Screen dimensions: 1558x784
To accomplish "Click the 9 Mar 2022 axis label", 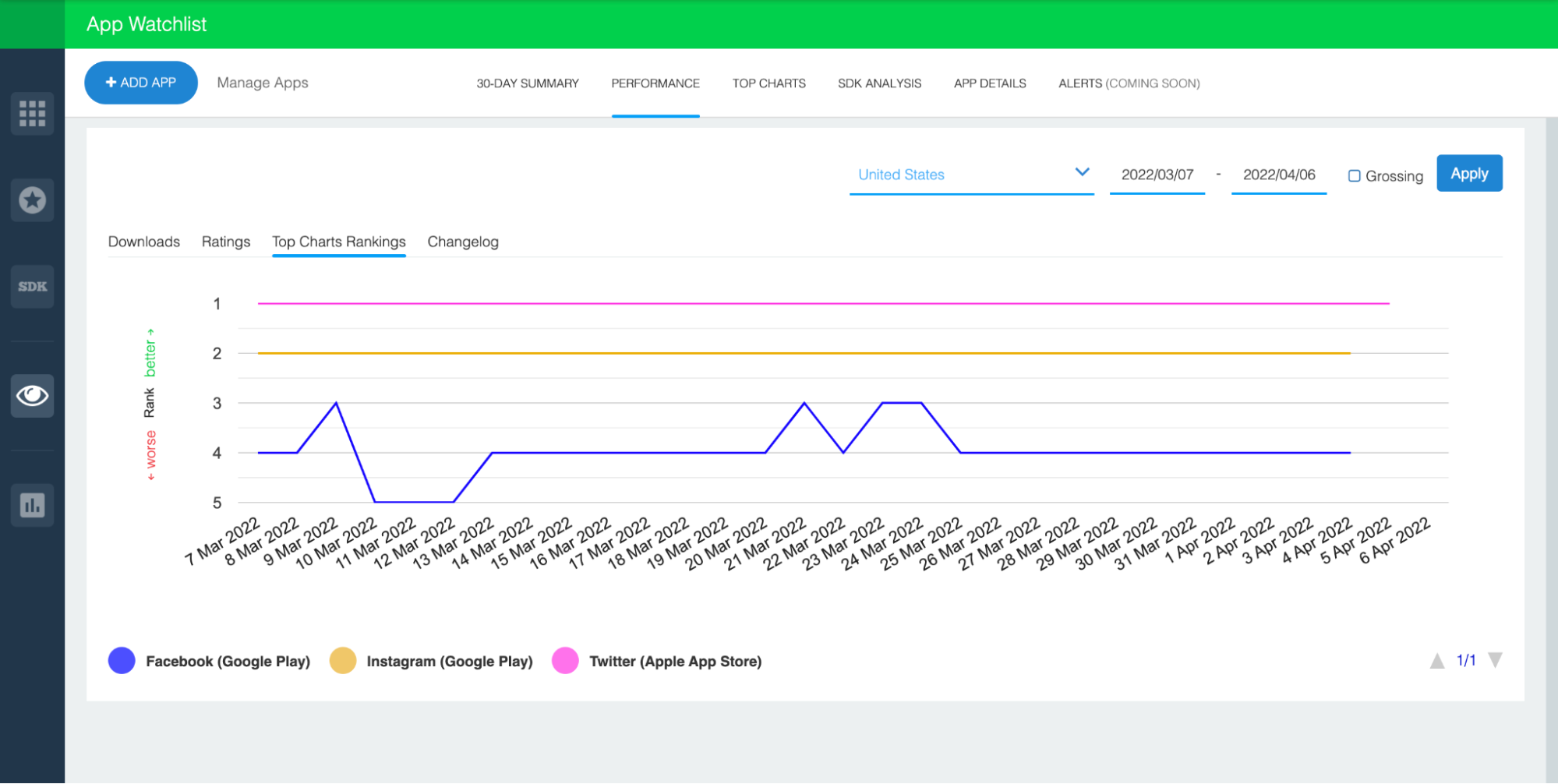I will pyautogui.click(x=300, y=542).
